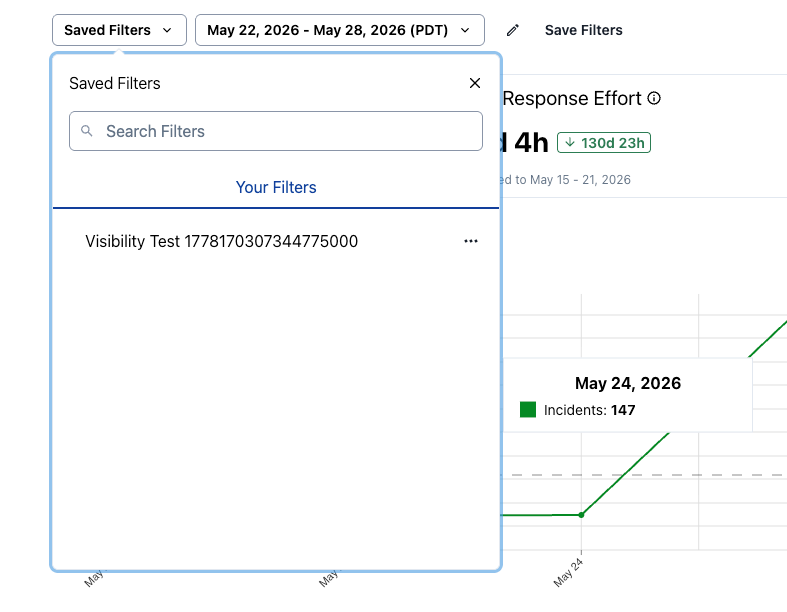Click the pencil edit icon
This screenshot has height=612, width=787.
coord(512,30)
